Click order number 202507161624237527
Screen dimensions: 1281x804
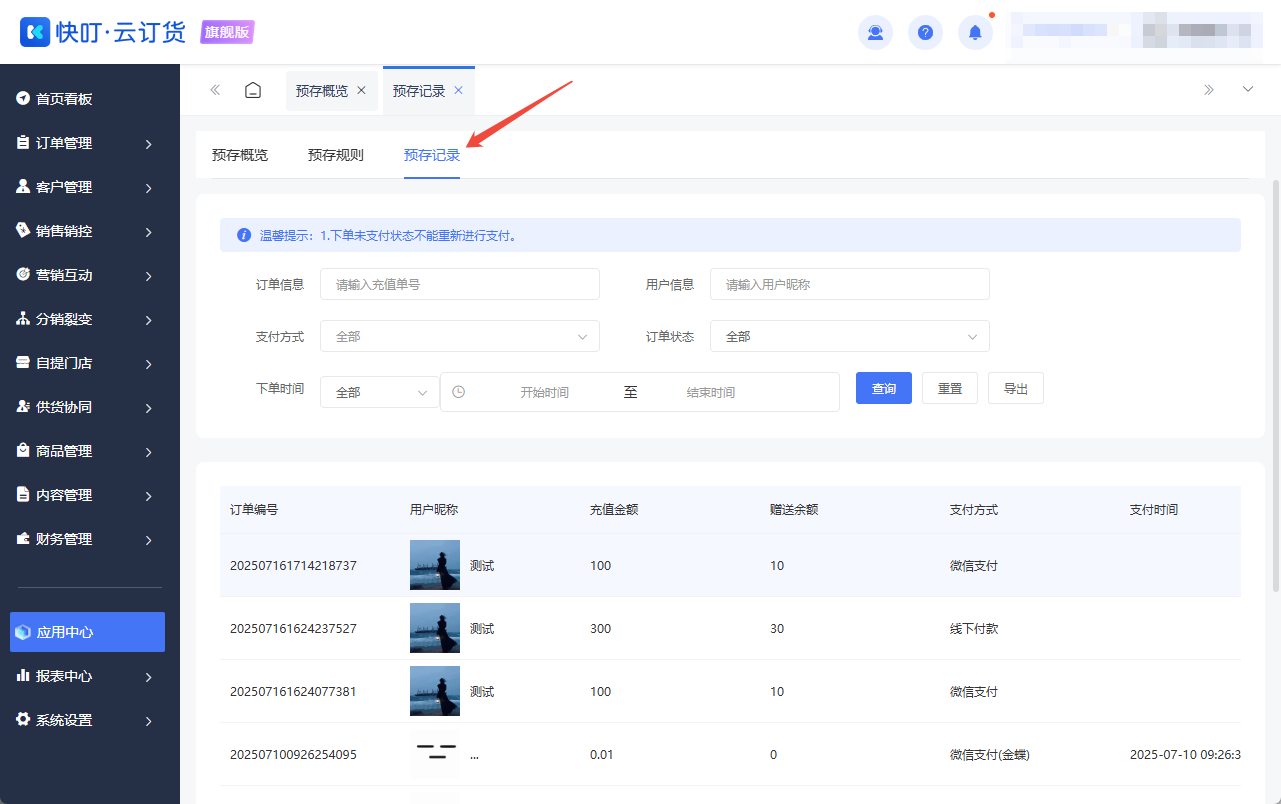(x=293, y=629)
